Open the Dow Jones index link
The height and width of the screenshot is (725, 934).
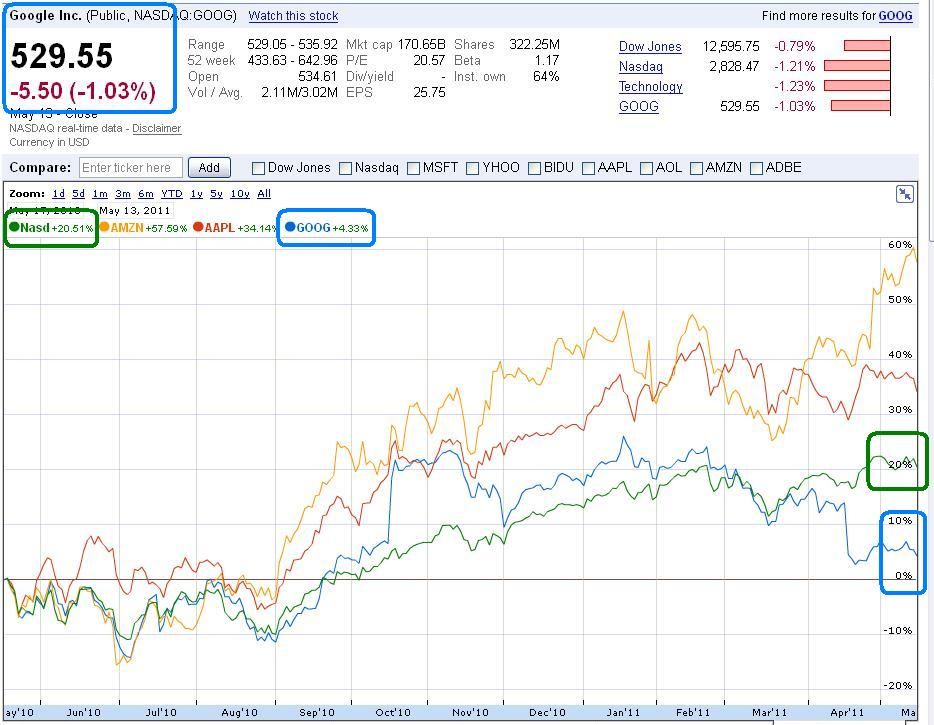click(650, 46)
